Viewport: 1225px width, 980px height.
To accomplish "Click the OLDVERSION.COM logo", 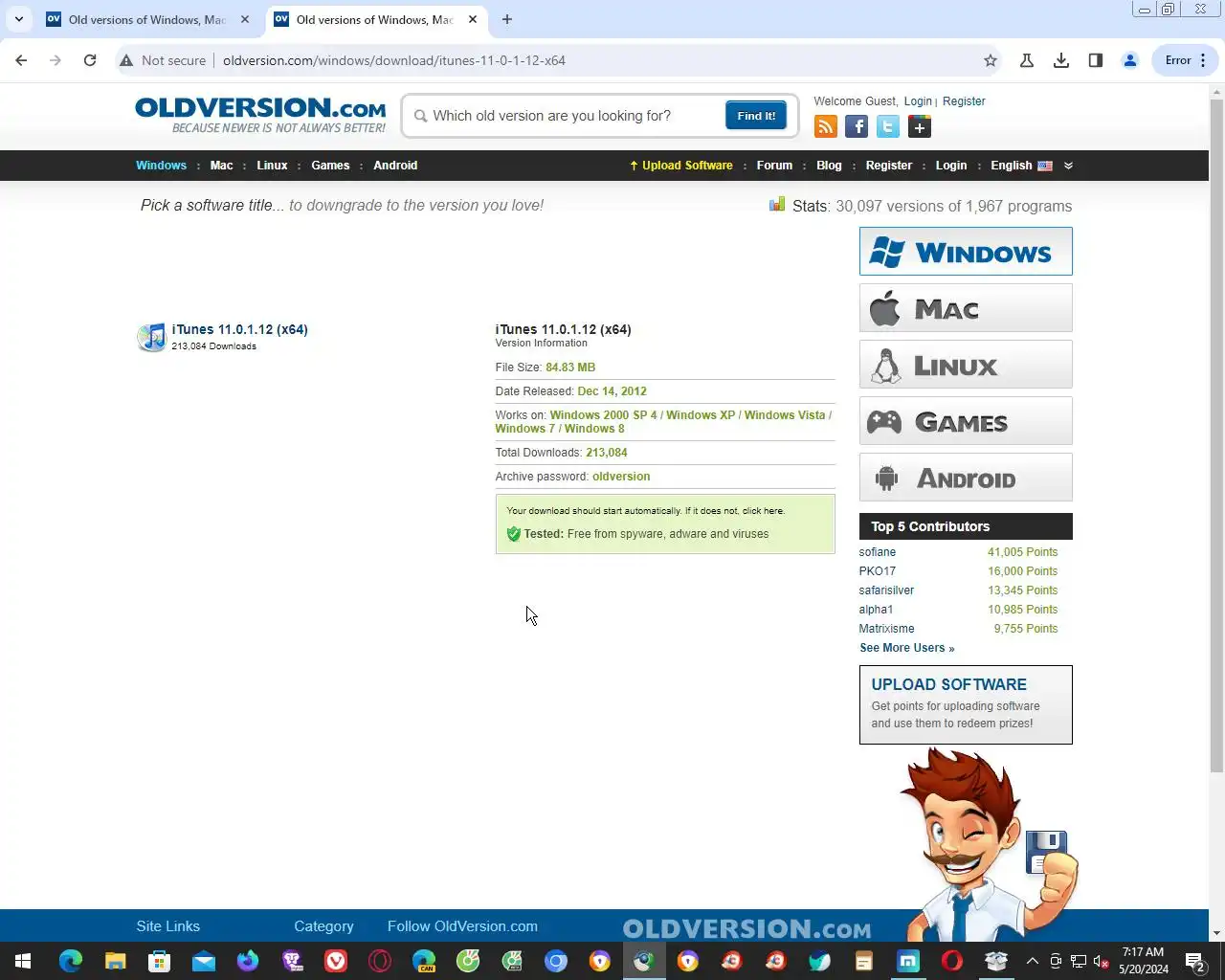I will pyautogui.click(x=260, y=115).
